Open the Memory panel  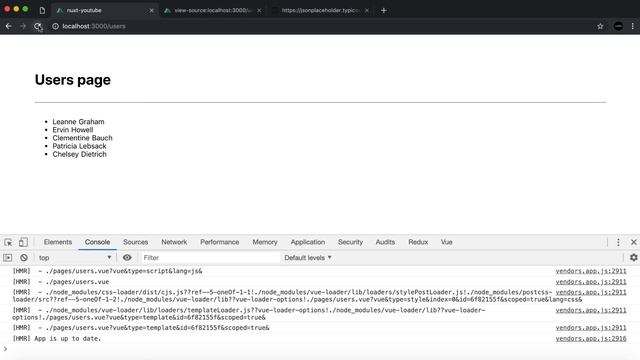[265, 242]
